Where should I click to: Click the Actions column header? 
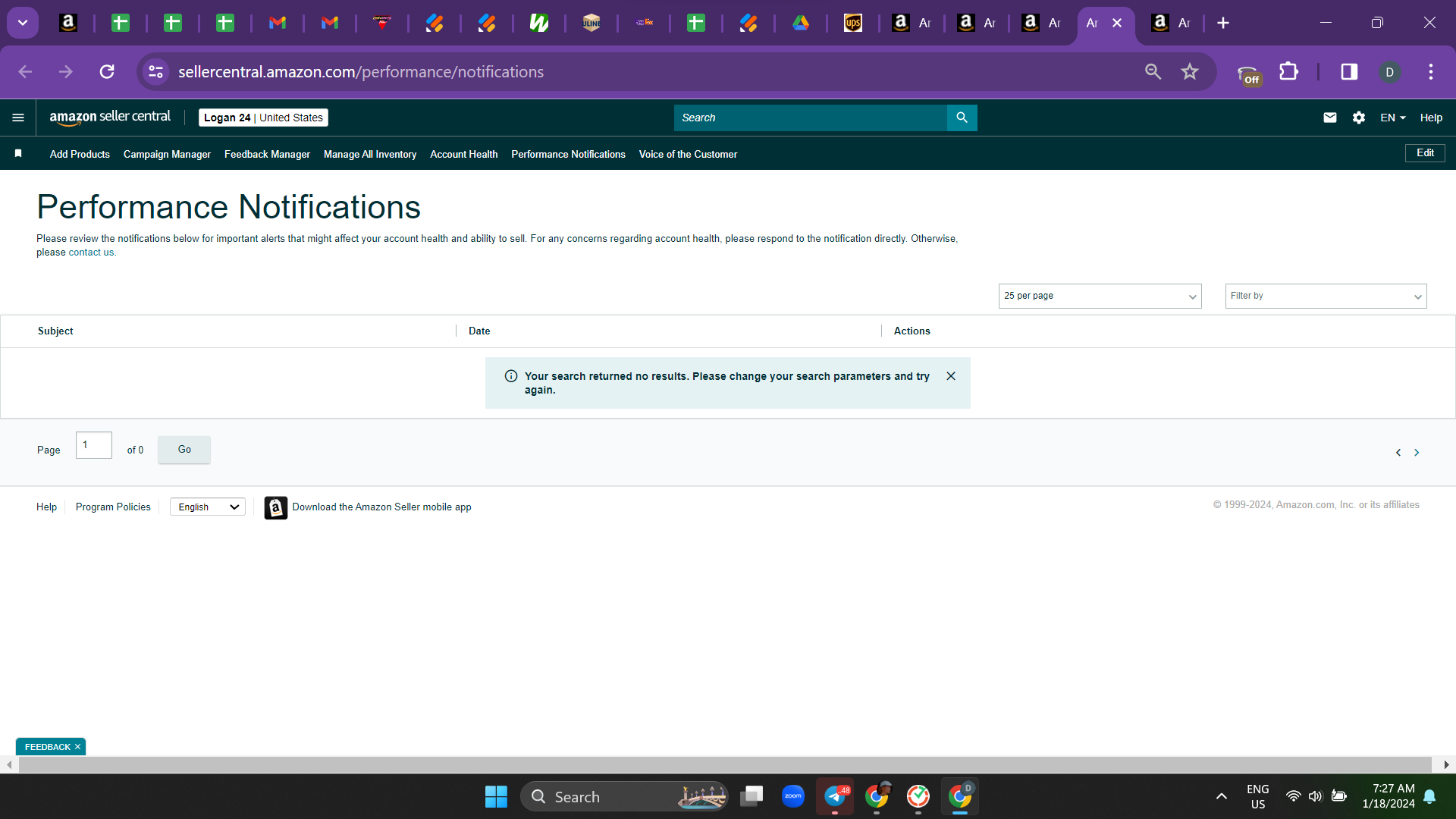click(912, 331)
